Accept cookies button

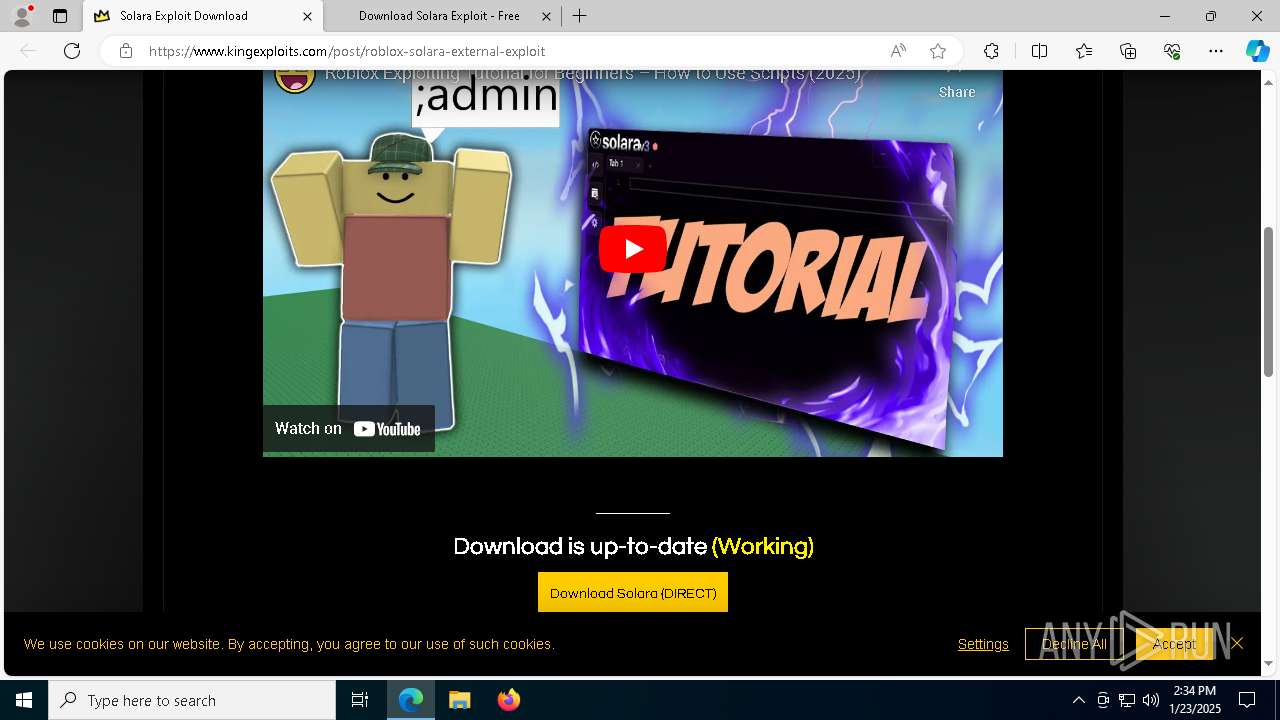1174,644
